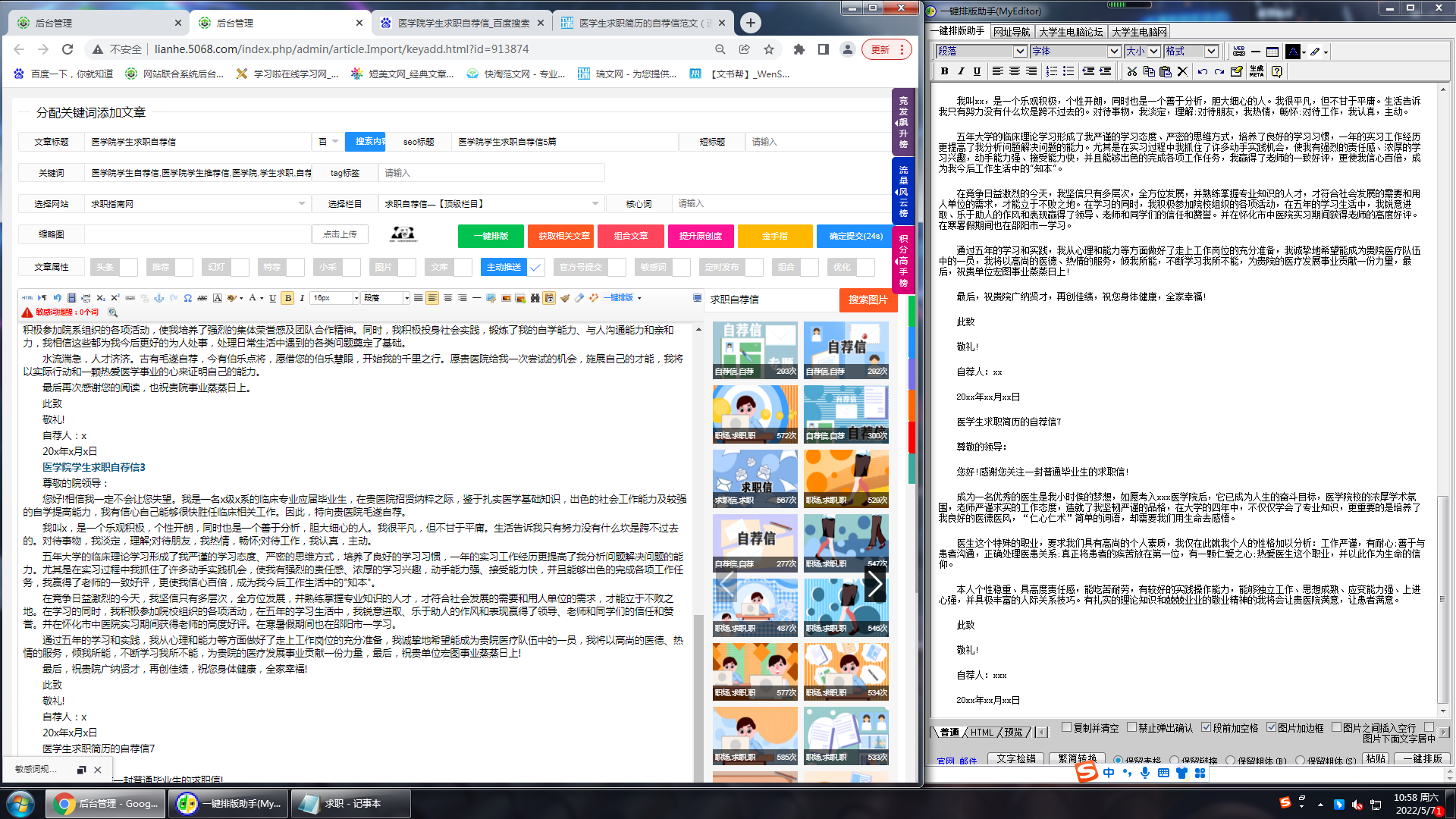Insert hyperlink with WEB link icon
This screenshot has height=819, width=1456.
pos(1238,52)
